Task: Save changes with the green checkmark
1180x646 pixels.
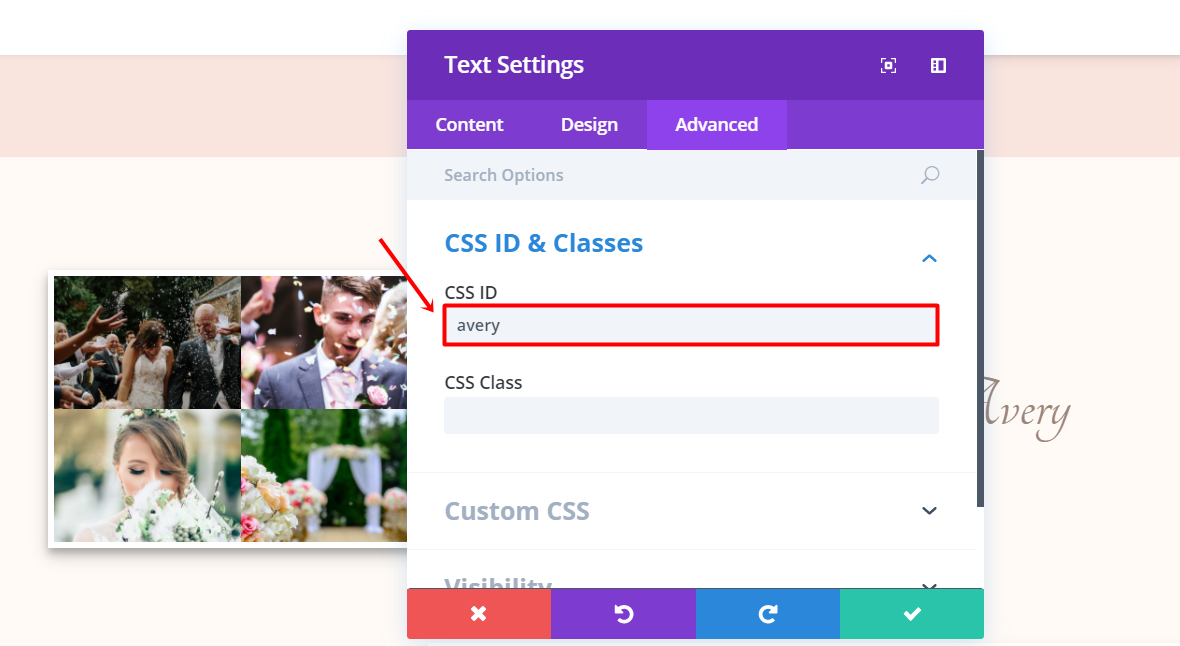Action: click(912, 614)
